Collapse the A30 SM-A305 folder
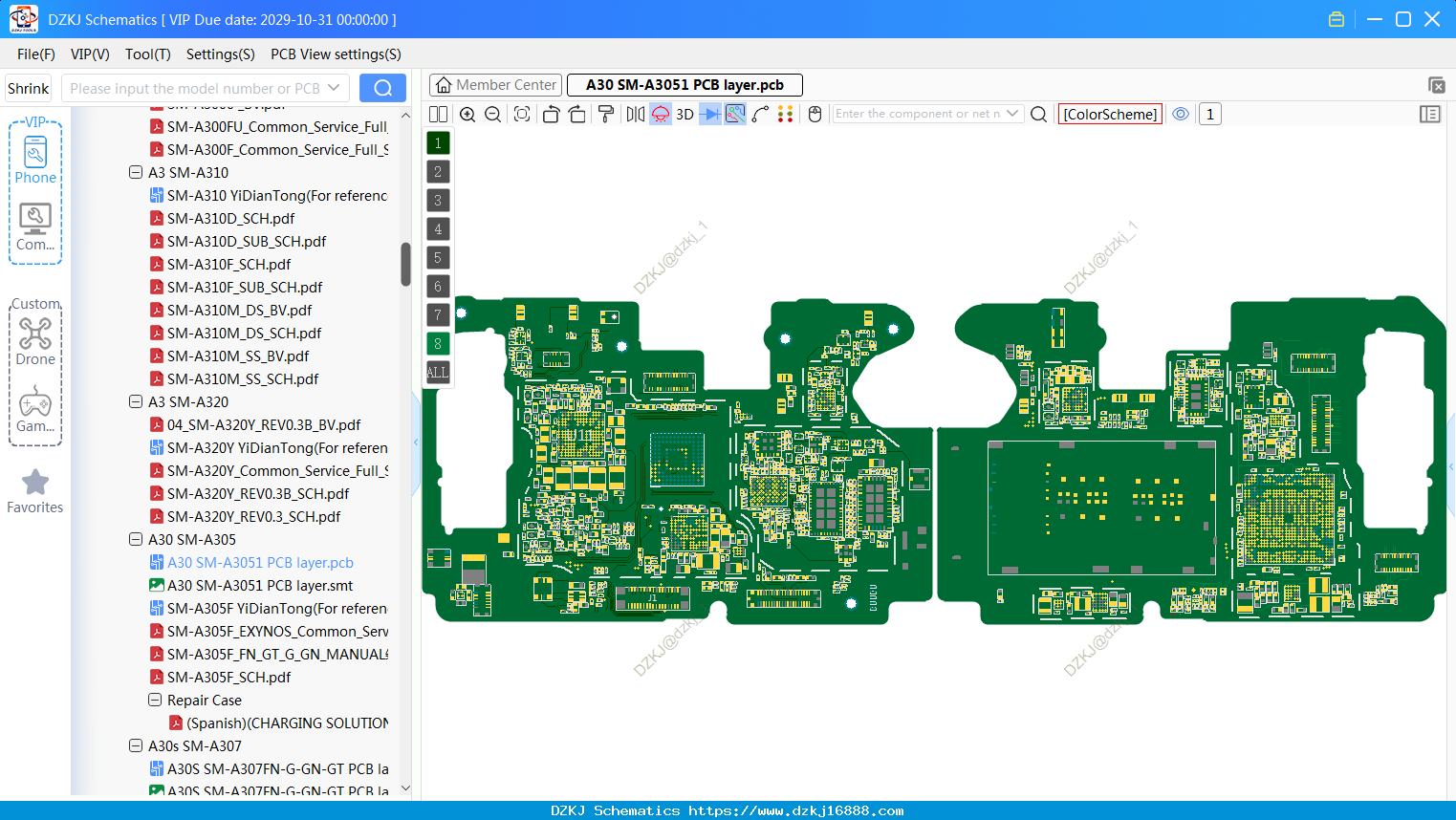The image size is (1456, 820). 136,540
